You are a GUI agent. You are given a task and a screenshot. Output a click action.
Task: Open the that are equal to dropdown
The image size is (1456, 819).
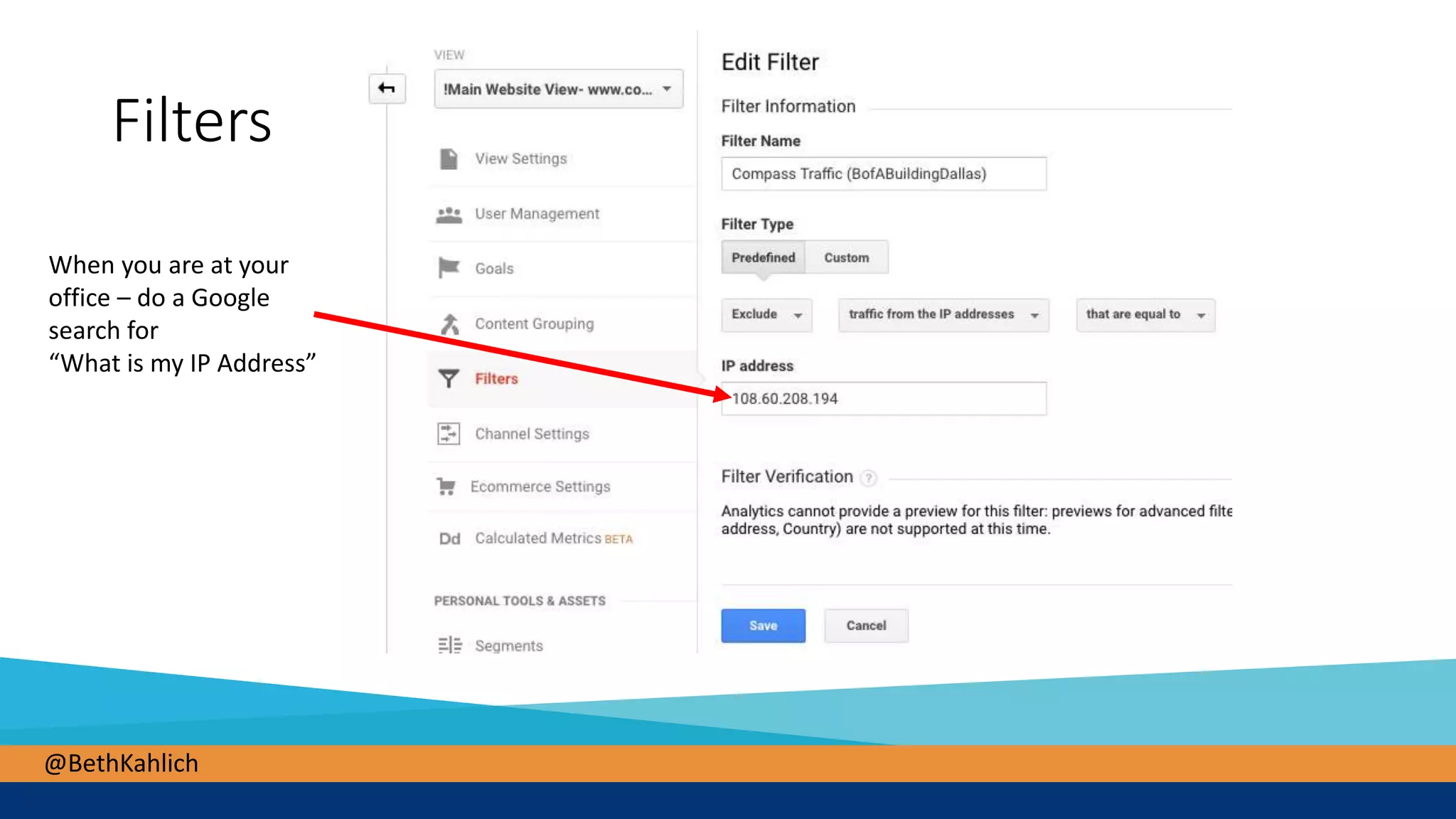pyautogui.click(x=1145, y=314)
